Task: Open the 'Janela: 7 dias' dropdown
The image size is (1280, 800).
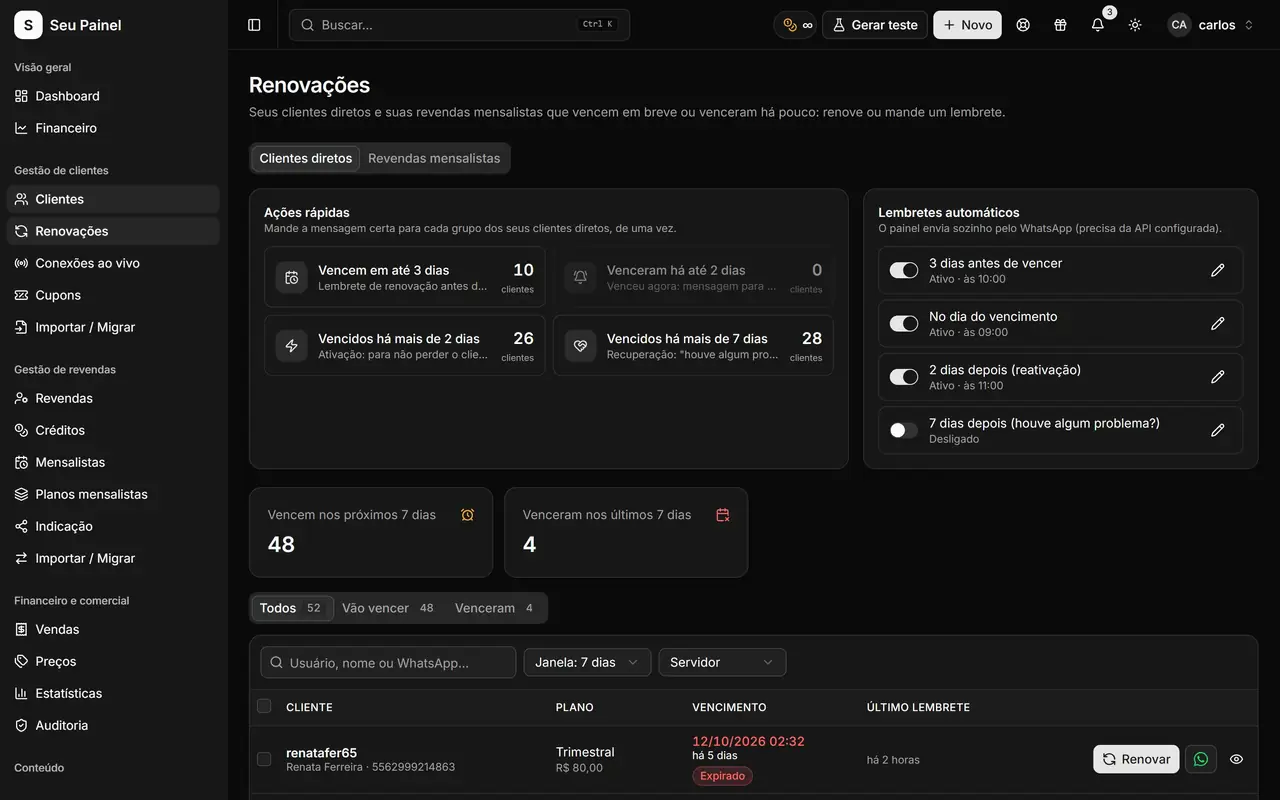Action: click(587, 662)
